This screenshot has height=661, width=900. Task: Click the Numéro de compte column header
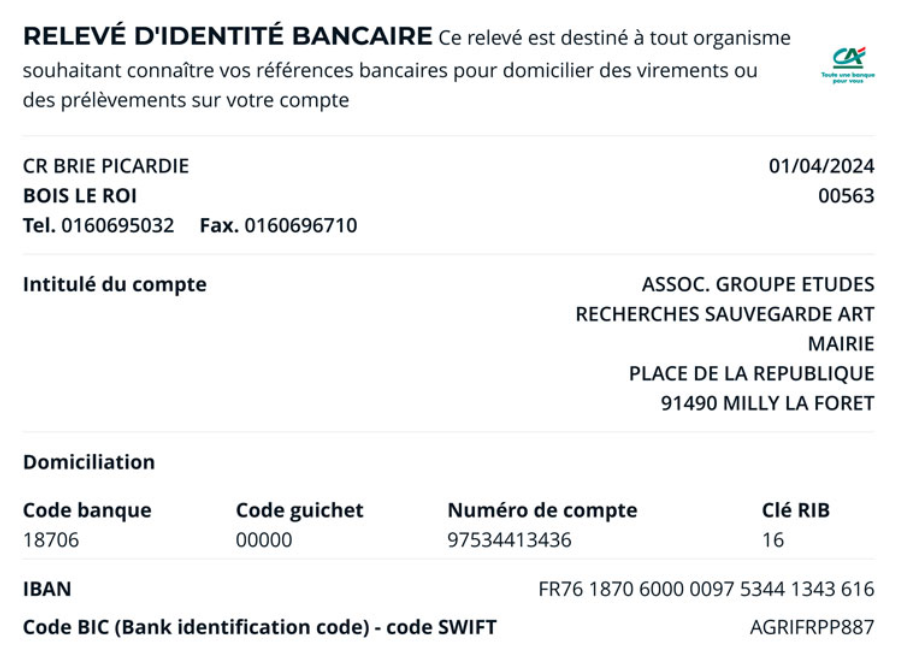(x=542, y=511)
